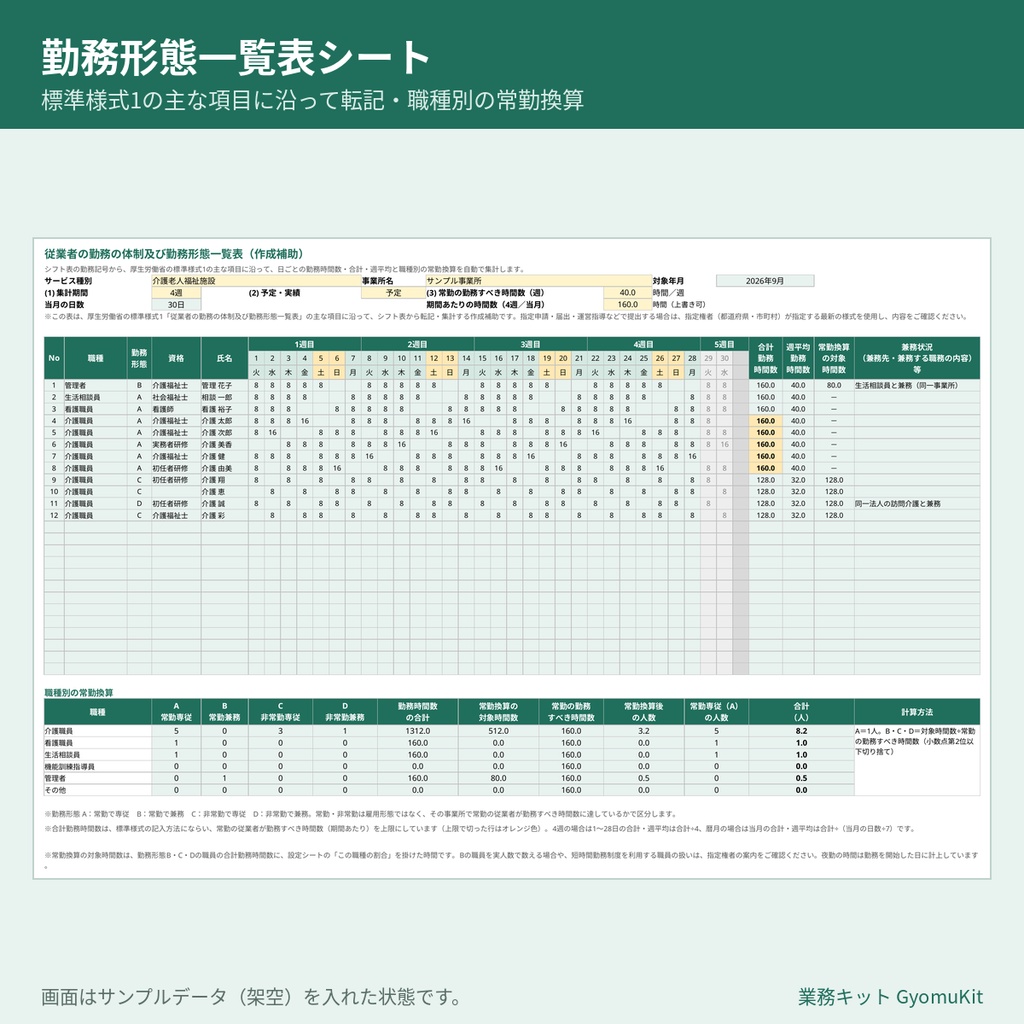This screenshot has width=1024, height=1024.
Task: Click the 5週目 week header
Action: 724,344
